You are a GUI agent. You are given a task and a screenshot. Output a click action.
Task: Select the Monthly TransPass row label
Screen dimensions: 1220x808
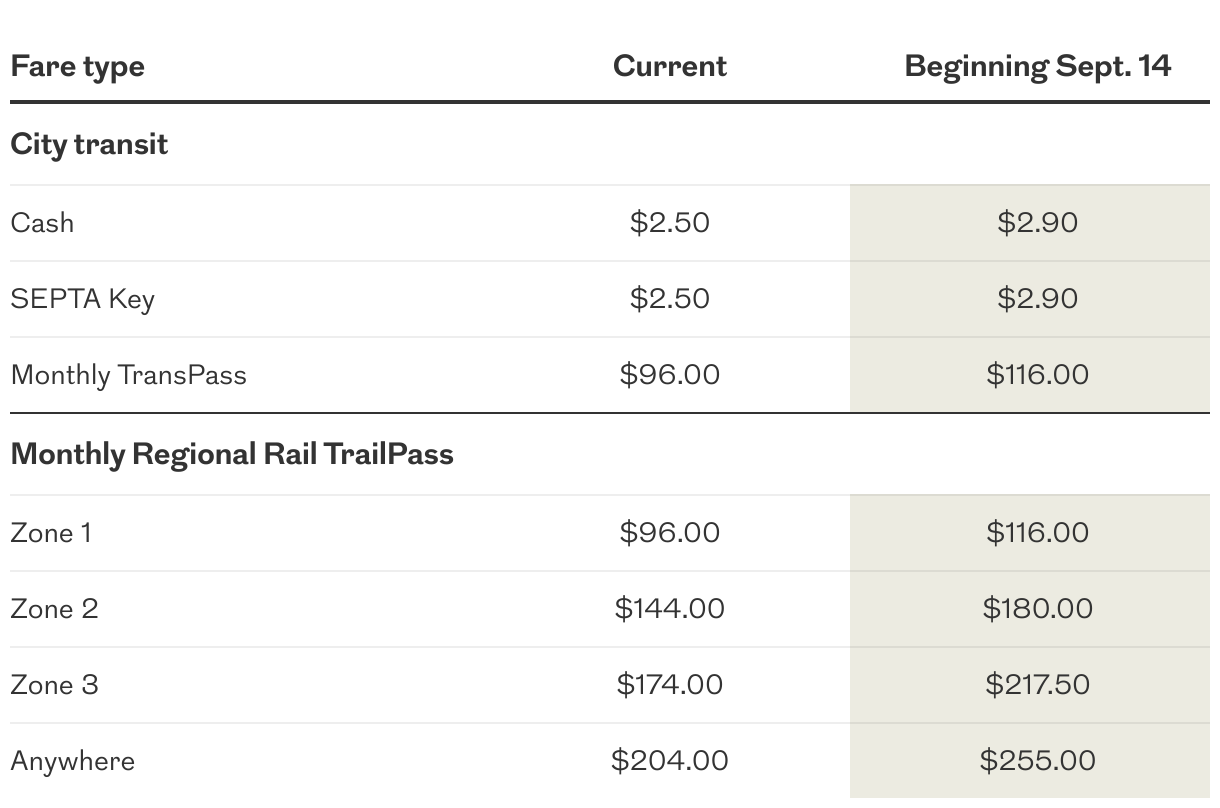click(x=128, y=375)
